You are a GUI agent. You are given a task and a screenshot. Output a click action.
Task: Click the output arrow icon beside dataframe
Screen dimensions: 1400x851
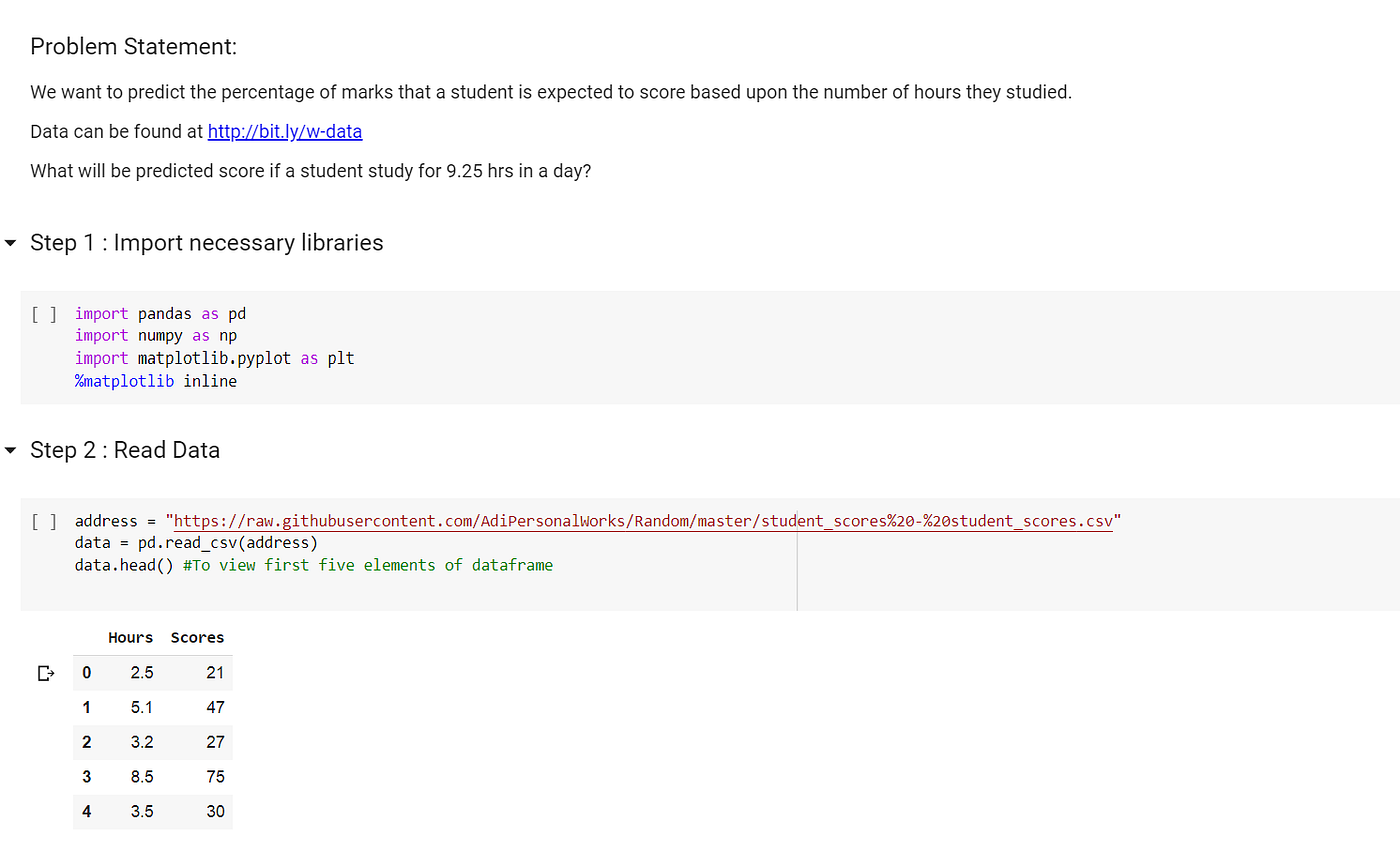(45, 673)
